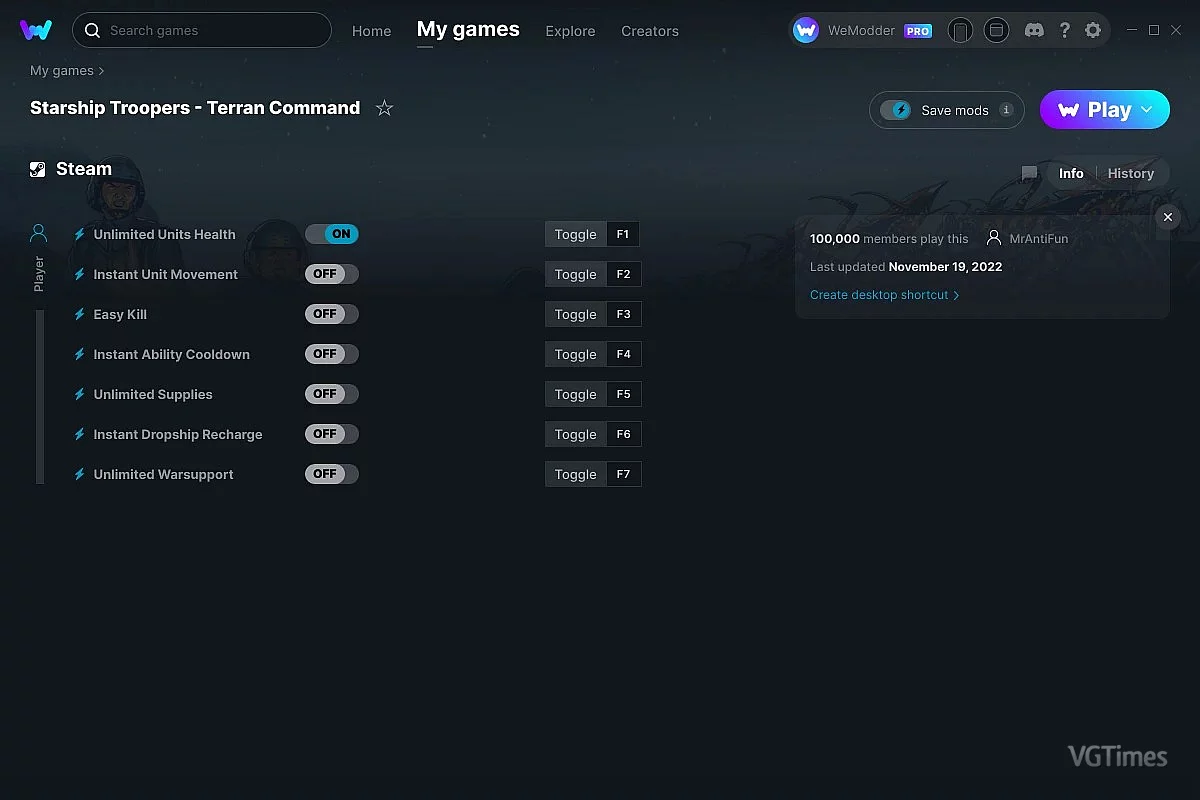
Task: Enable Instant Dropship Recharge toggle
Action: point(332,434)
